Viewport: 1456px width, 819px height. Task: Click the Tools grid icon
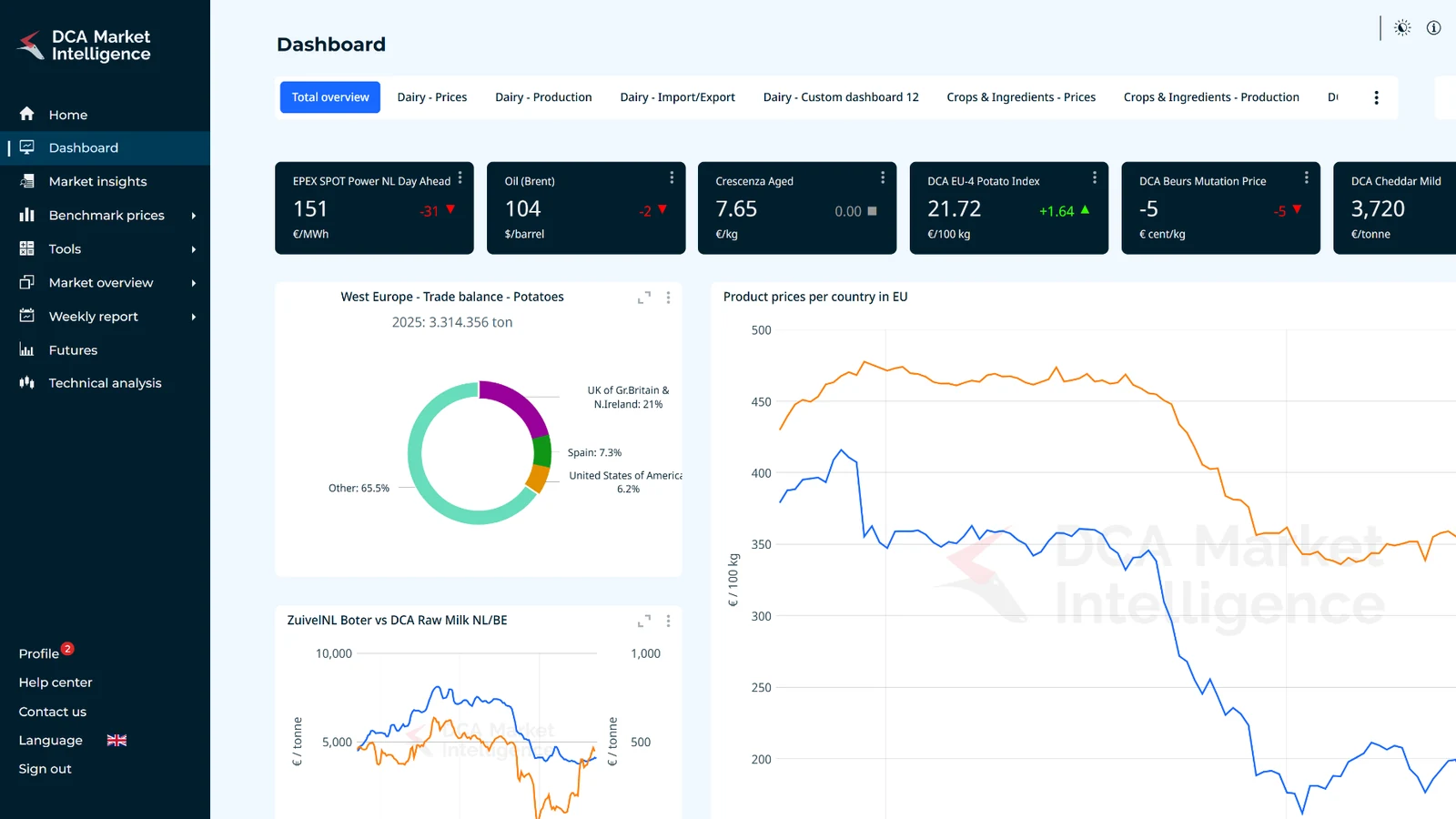26,248
